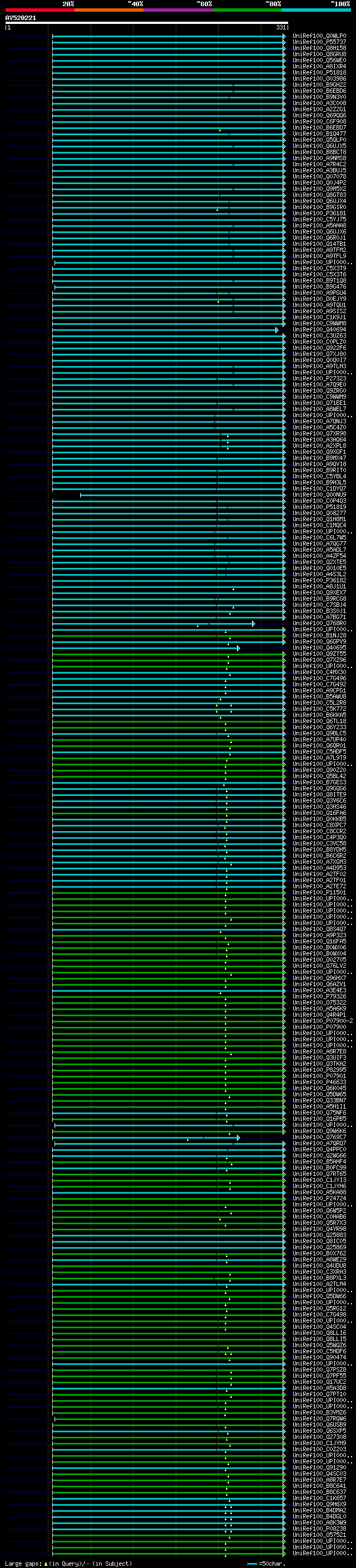Select hit label UniRef100_C8XPC7

[x=319, y=825]
